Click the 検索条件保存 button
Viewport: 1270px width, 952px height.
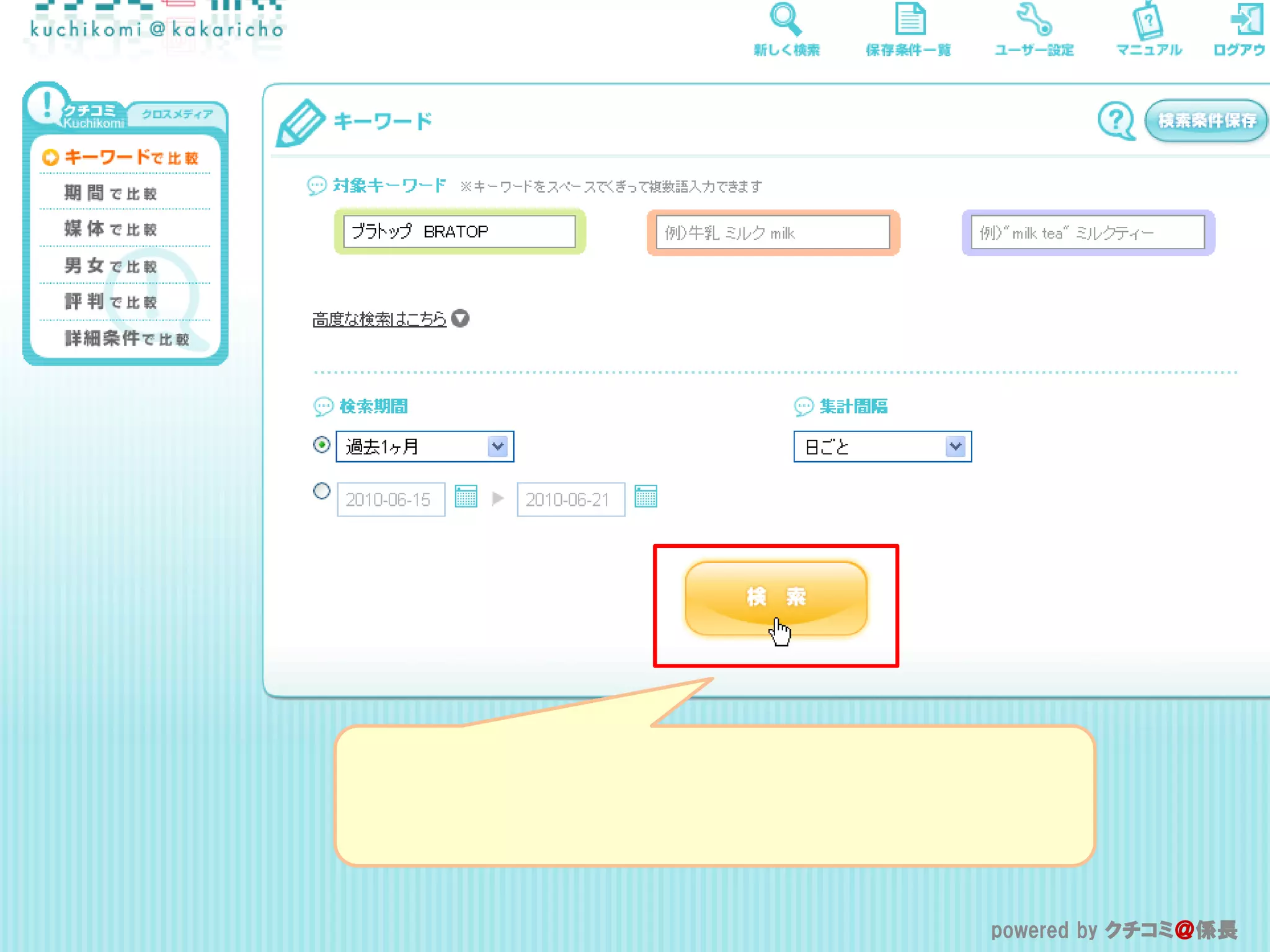tap(1206, 120)
